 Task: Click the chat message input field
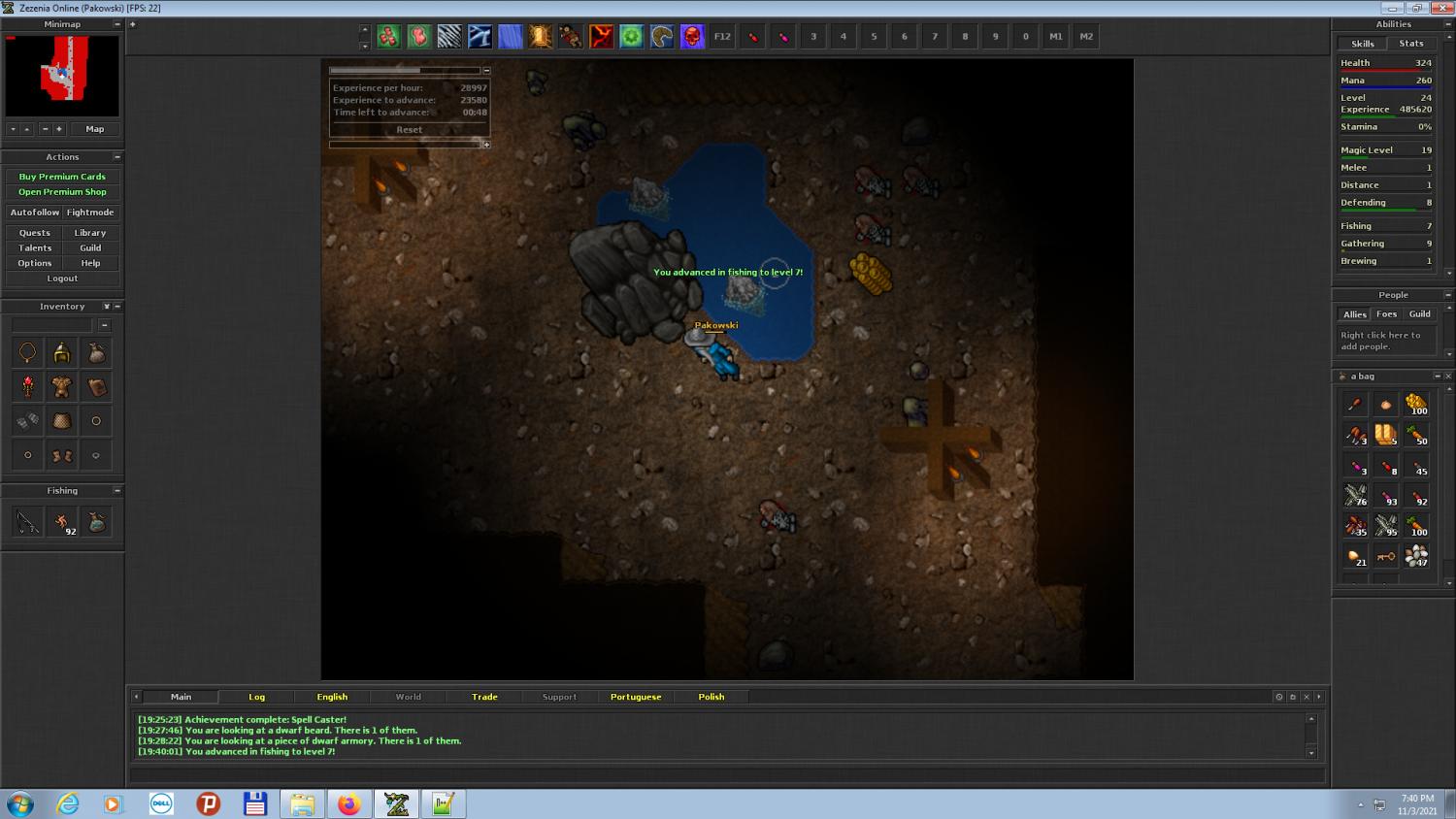[x=726, y=775]
